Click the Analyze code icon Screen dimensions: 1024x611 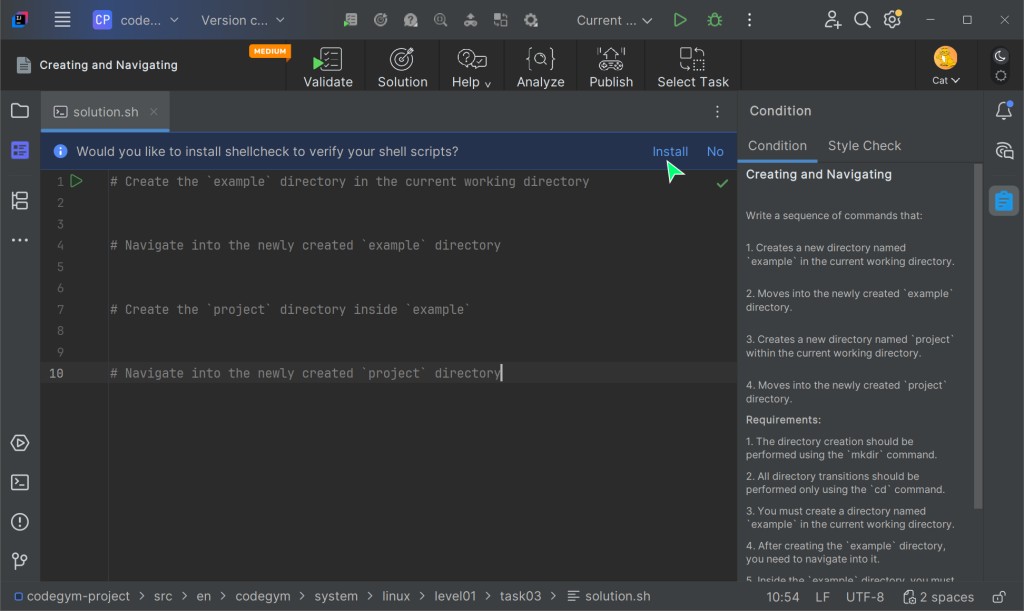(540, 59)
